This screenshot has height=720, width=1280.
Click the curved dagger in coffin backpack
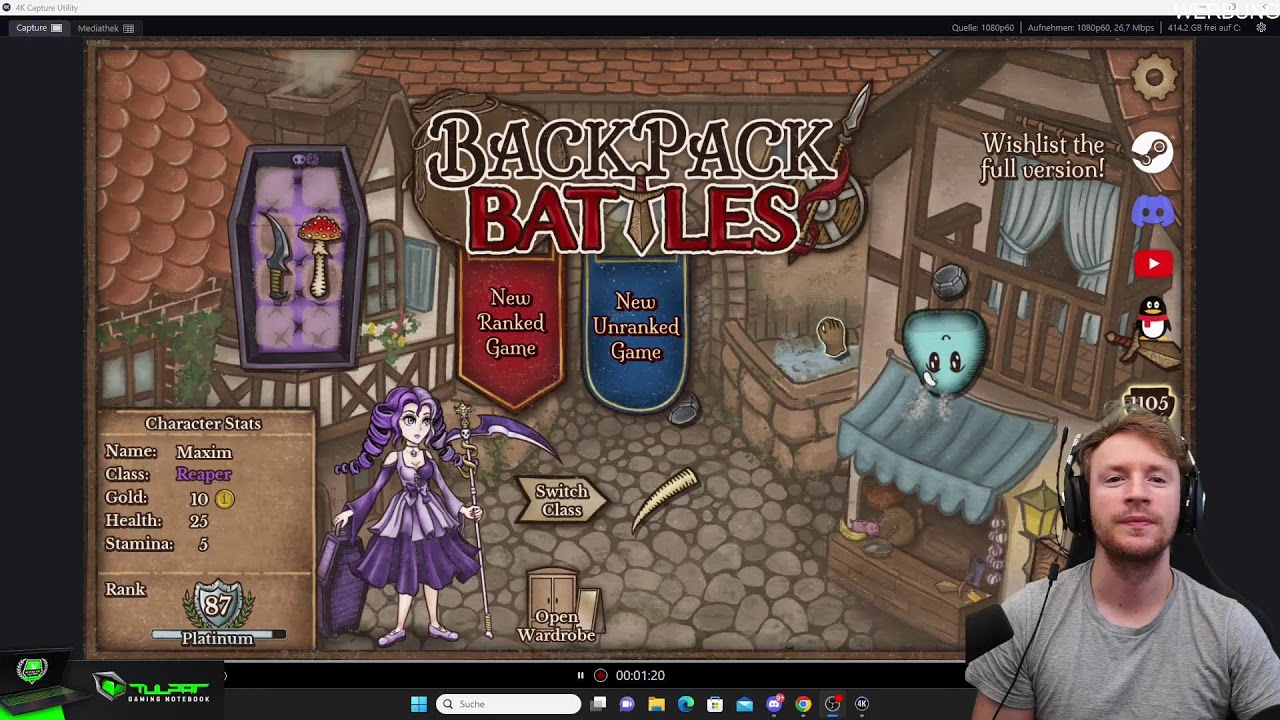point(277,257)
